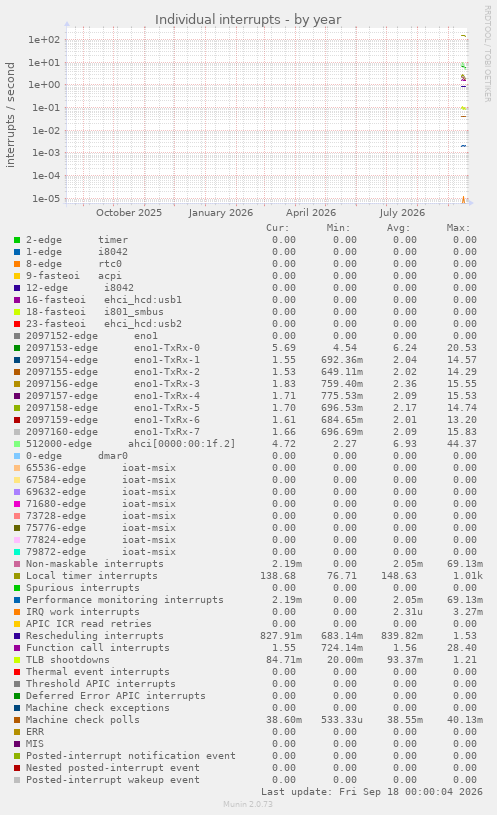Click the eno1-TxRx-0 legend entry
Image resolution: width=497 pixels, height=815 pixels.
113,348
